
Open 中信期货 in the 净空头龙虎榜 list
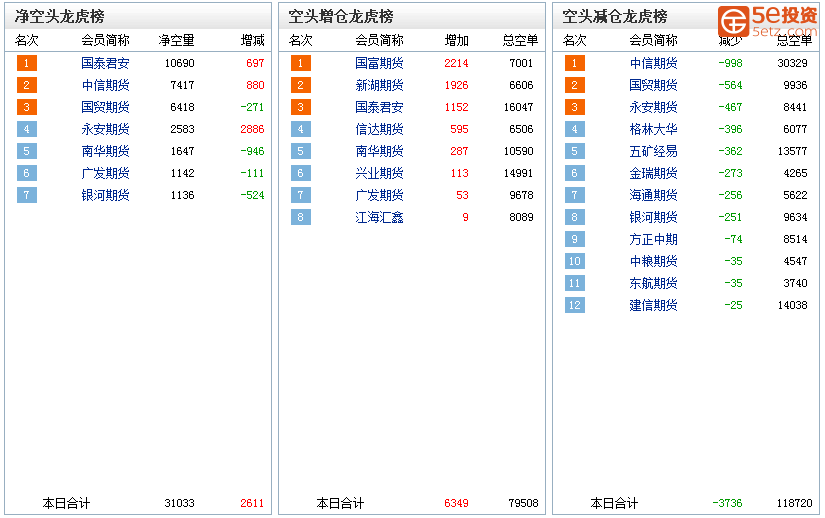(x=105, y=85)
